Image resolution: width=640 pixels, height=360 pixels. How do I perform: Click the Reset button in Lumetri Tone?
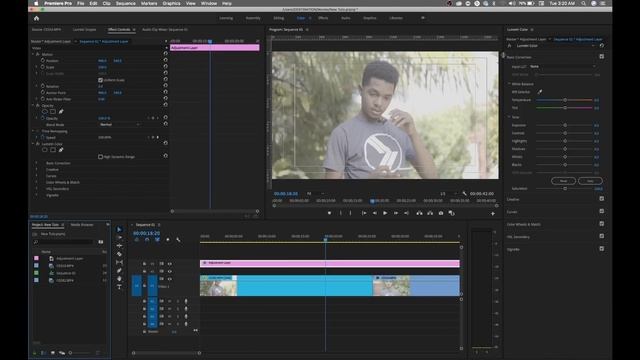pos(564,181)
